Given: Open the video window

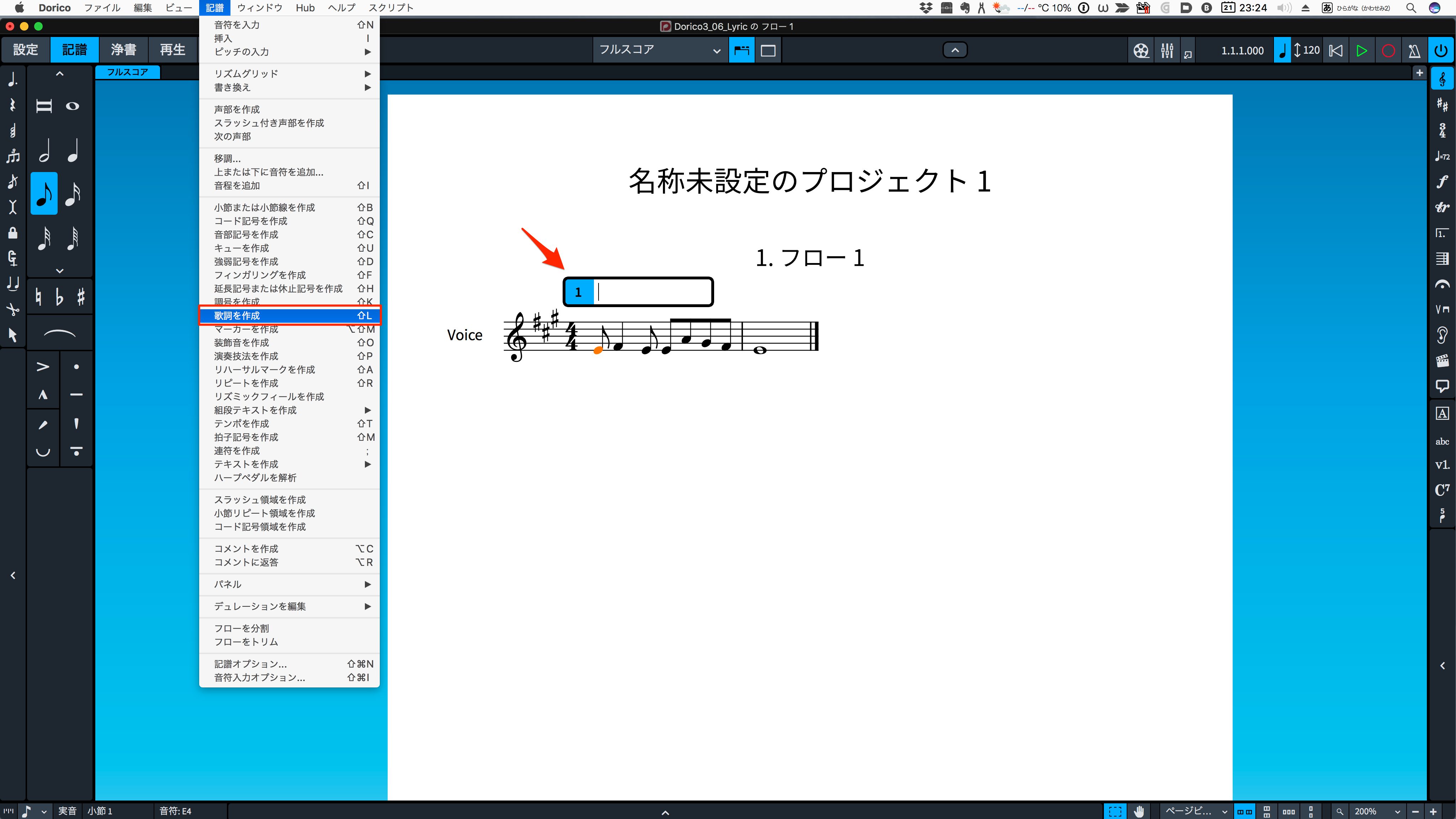Looking at the screenshot, I should (1141, 51).
